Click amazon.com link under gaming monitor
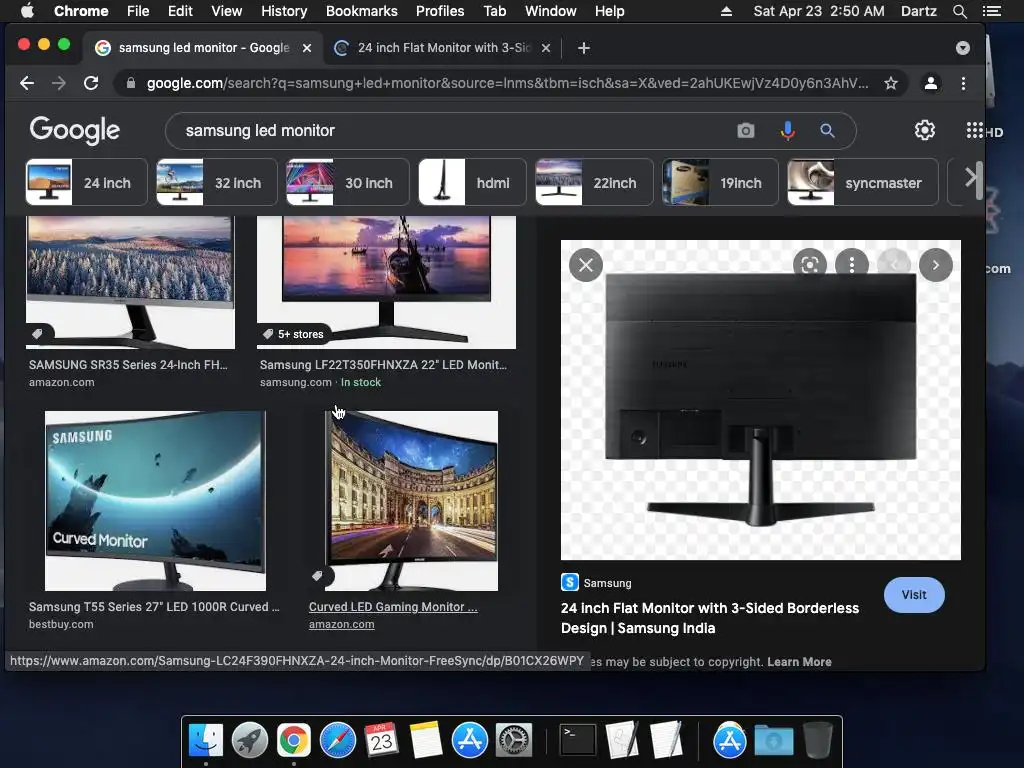Screen dimensions: 1024x768 (x=342, y=624)
